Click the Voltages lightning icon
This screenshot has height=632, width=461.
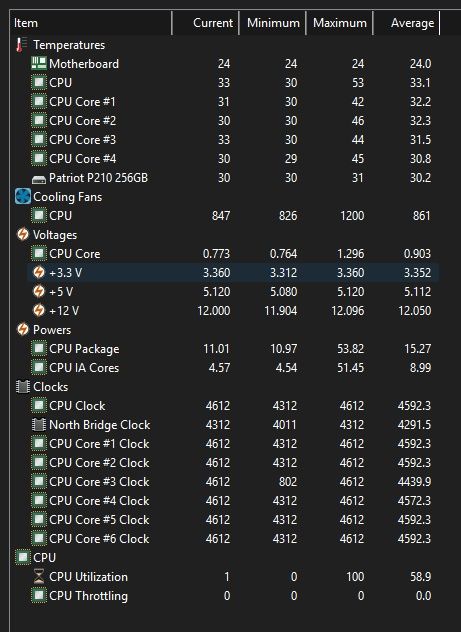[23, 234]
